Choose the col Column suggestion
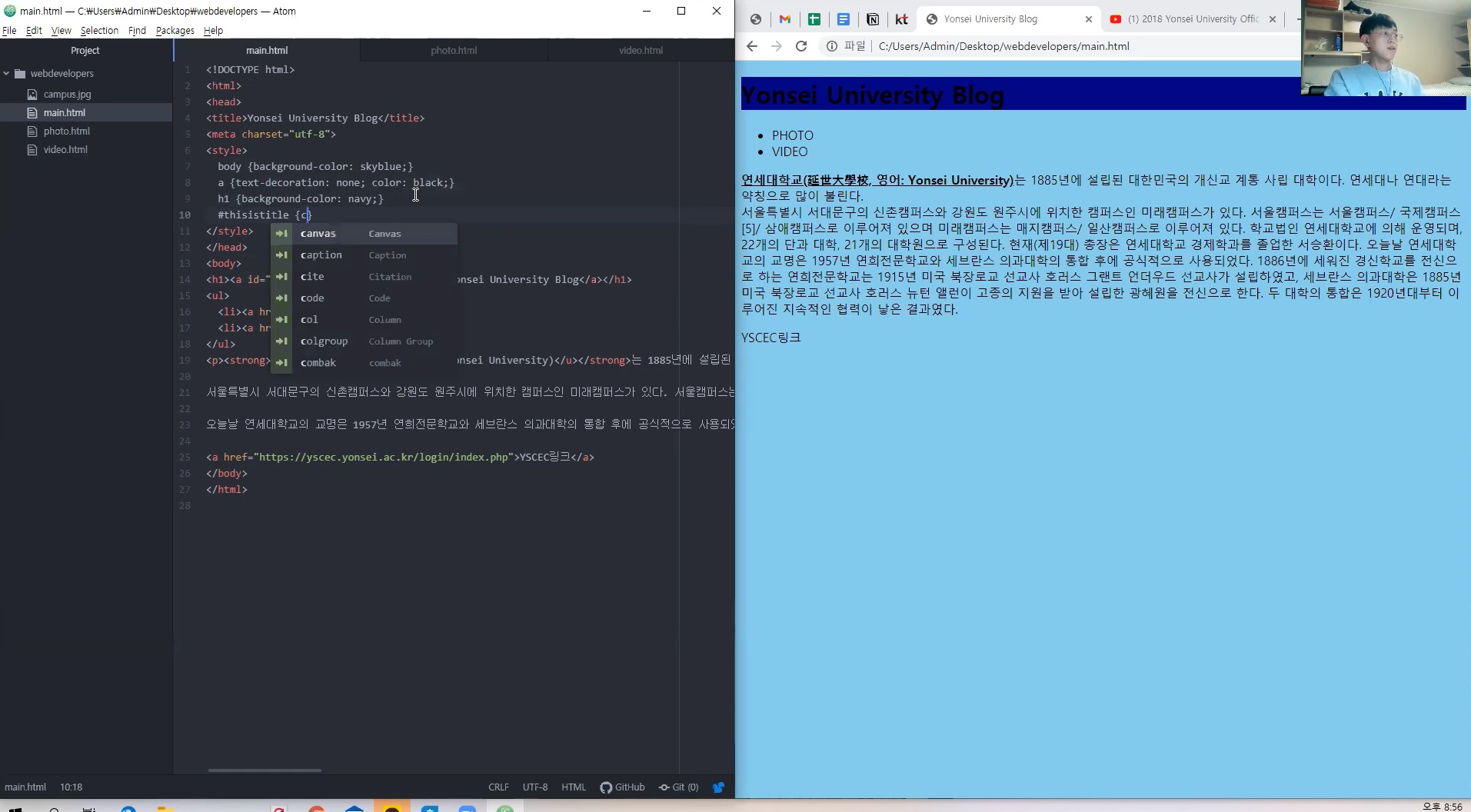The width and height of the screenshot is (1471, 812). (x=364, y=320)
